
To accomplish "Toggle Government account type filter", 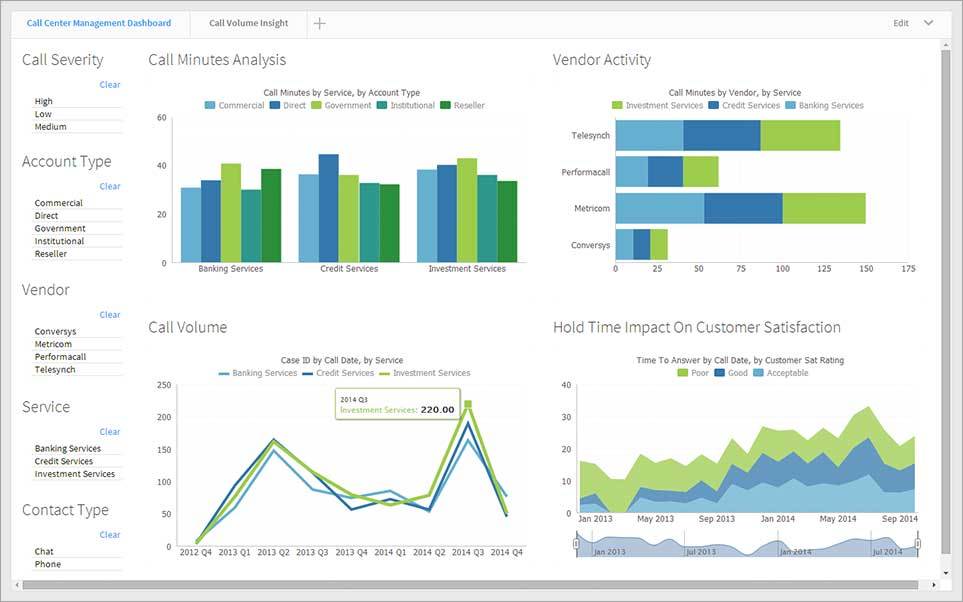I will [60, 228].
